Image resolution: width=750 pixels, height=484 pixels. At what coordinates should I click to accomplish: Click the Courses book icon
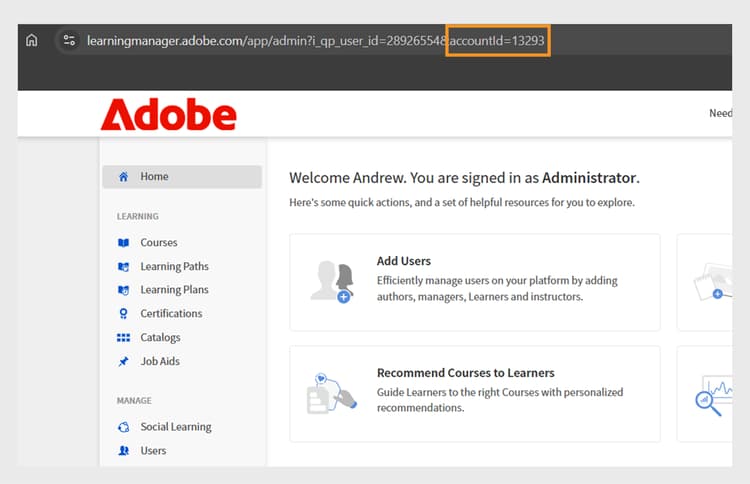[x=123, y=242]
